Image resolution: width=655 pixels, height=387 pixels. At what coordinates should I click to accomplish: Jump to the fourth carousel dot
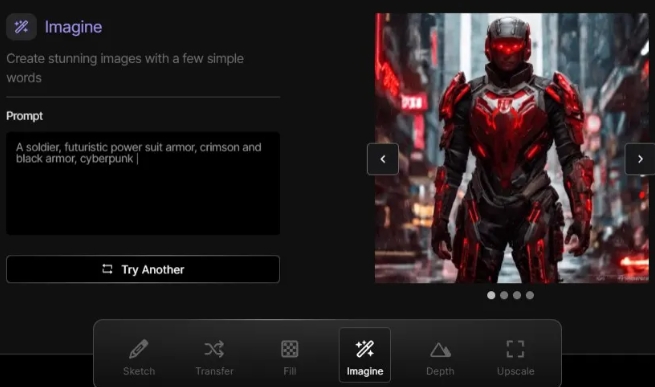click(x=530, y=295)
